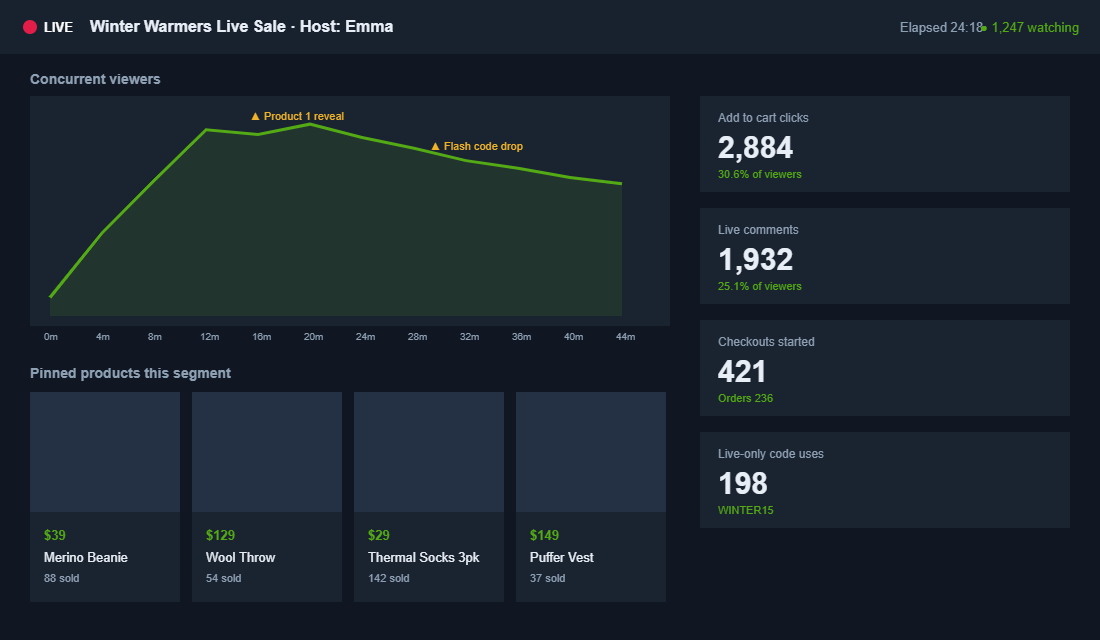Image resolution: width=1100 pixels, height=640 pixels.
Task: Click the 37 sold count
Action: coord(548,578)
